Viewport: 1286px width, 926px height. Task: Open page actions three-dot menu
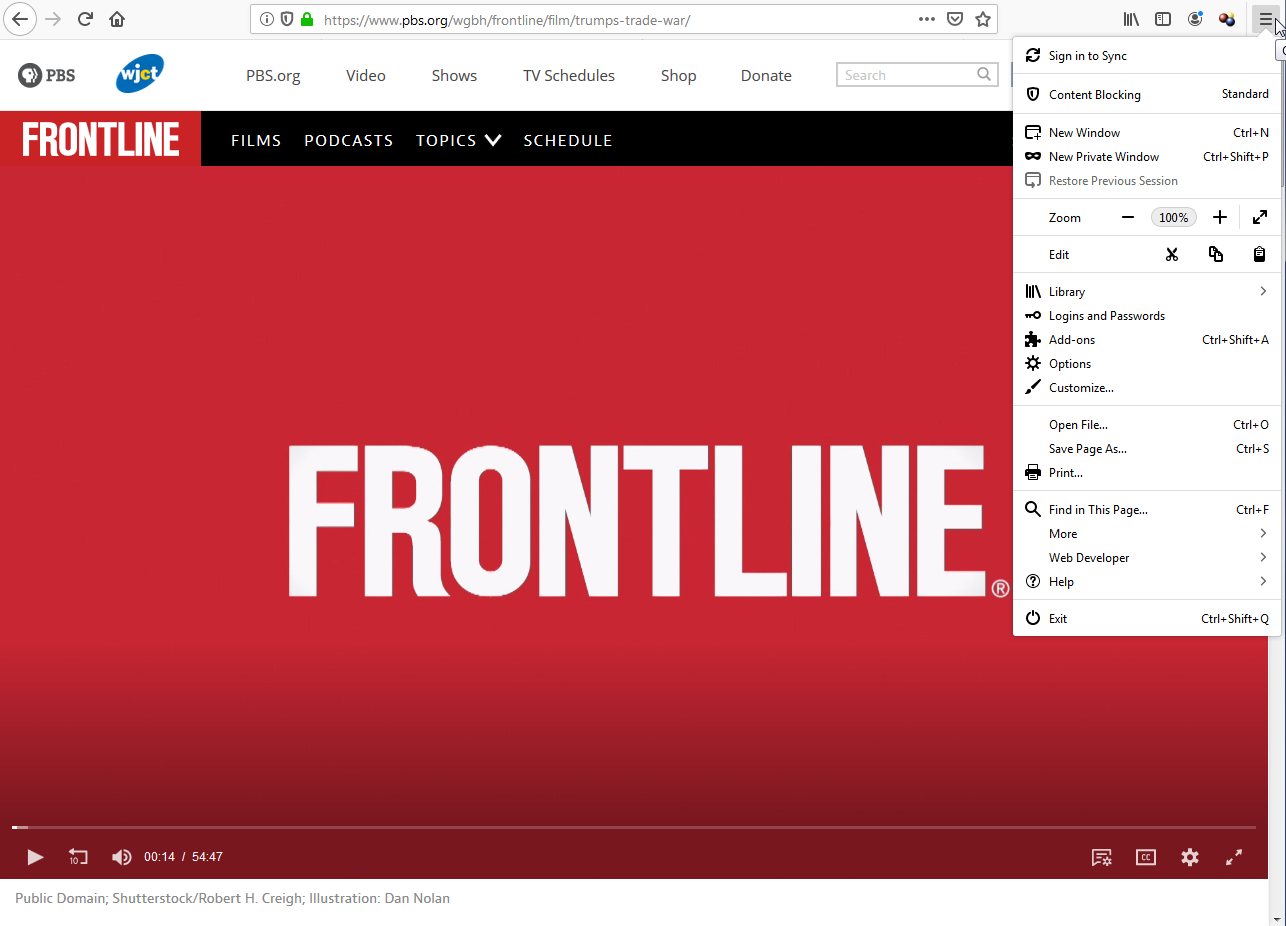(x=927, y=19)
